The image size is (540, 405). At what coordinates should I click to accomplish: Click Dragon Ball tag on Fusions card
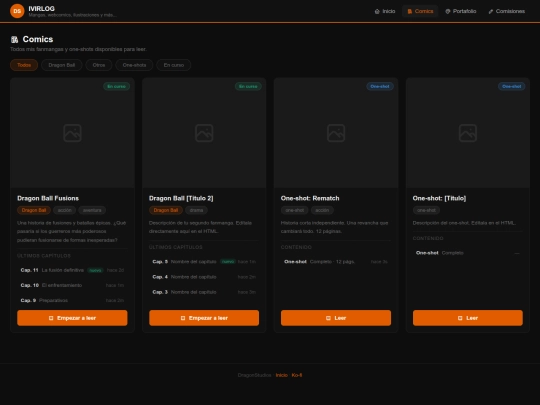[34, 210]
